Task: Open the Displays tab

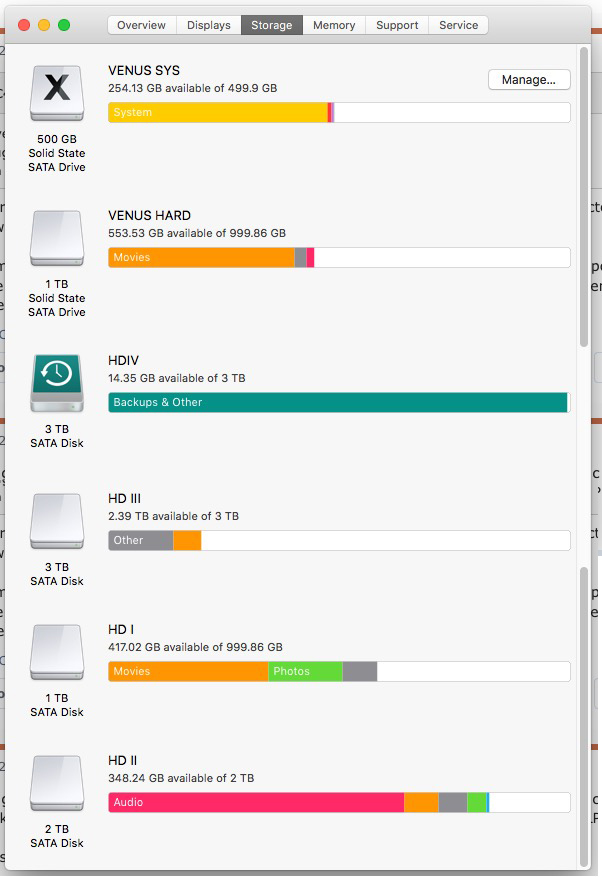Action: (x=209, y=25)
